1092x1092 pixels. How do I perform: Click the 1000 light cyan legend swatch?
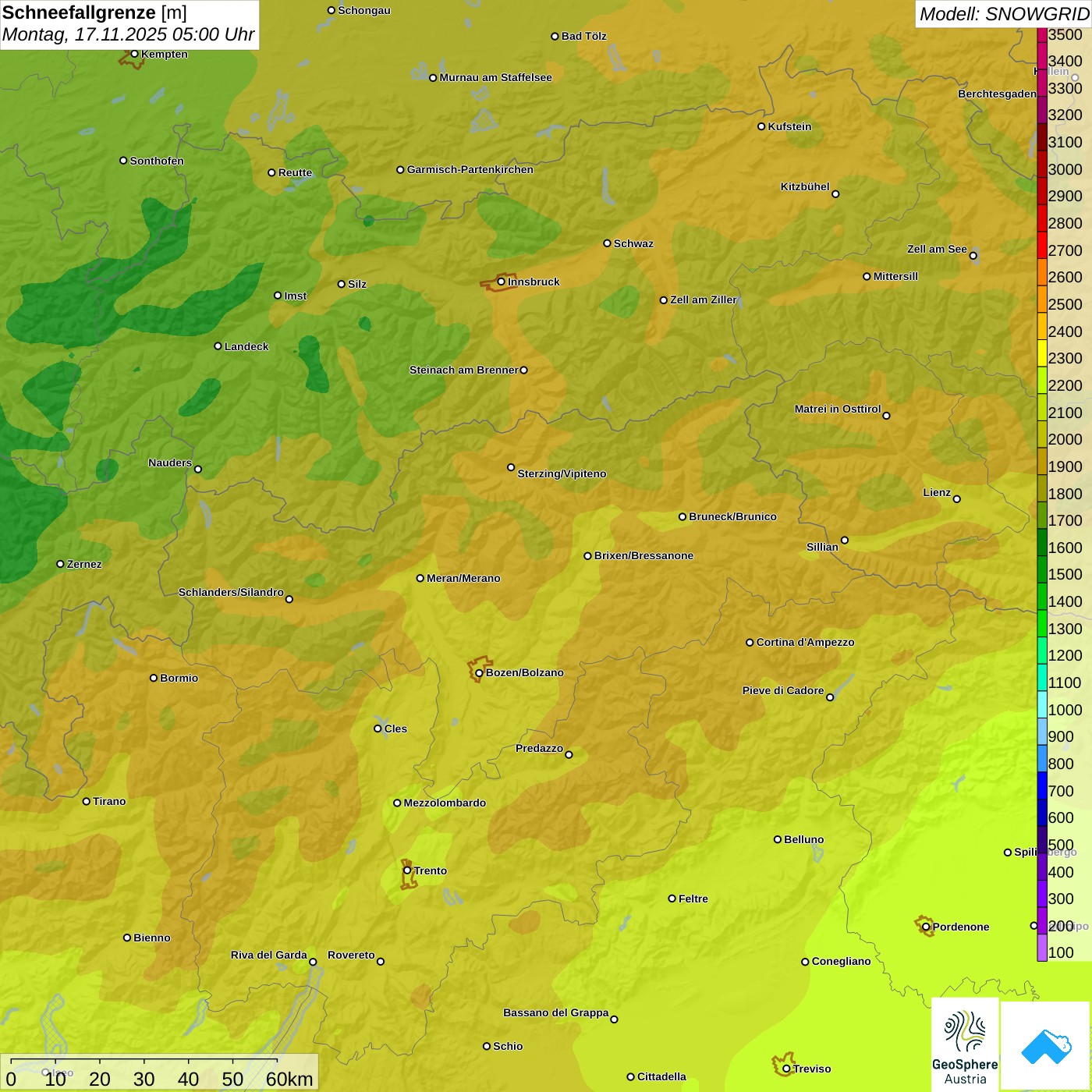point(1042,704)
